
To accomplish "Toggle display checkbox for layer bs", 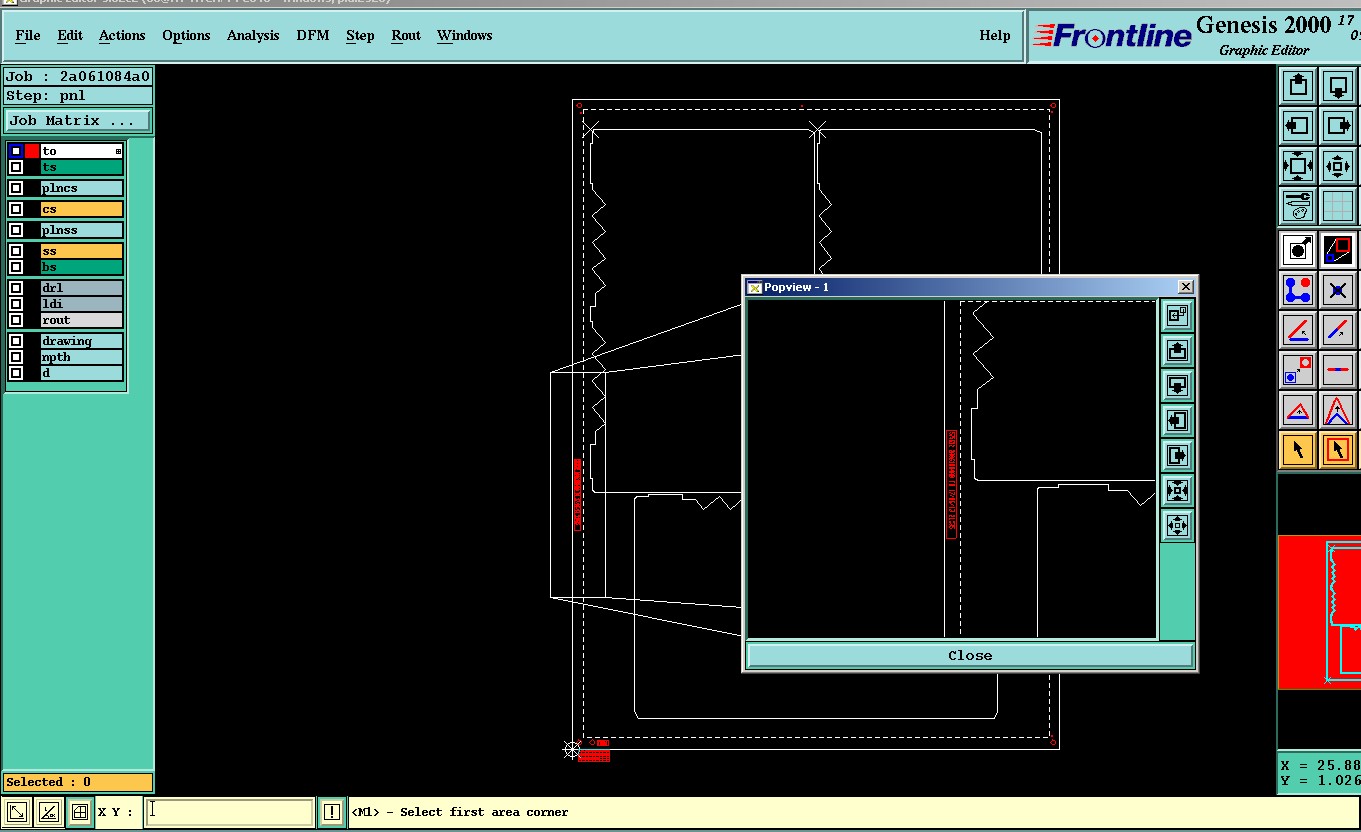I will (16, 267).
